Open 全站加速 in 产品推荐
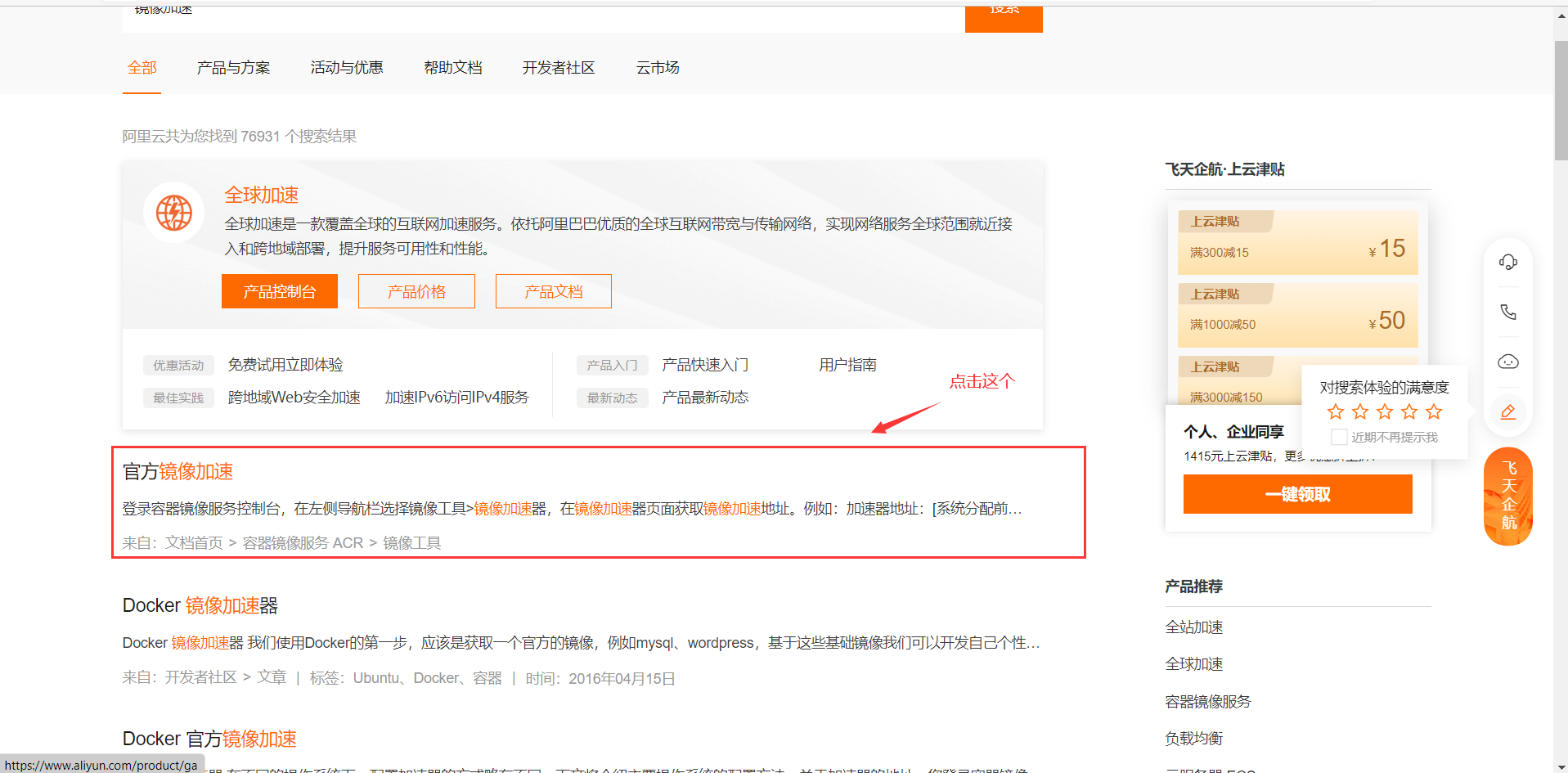1568x773 pixels. point(1194,627)
